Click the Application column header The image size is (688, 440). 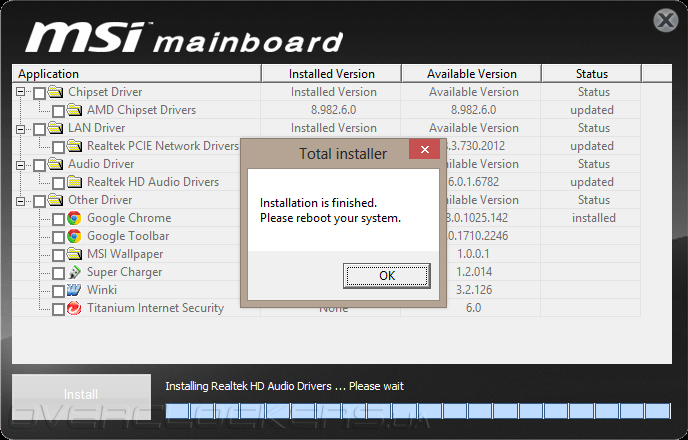point(137,73)
